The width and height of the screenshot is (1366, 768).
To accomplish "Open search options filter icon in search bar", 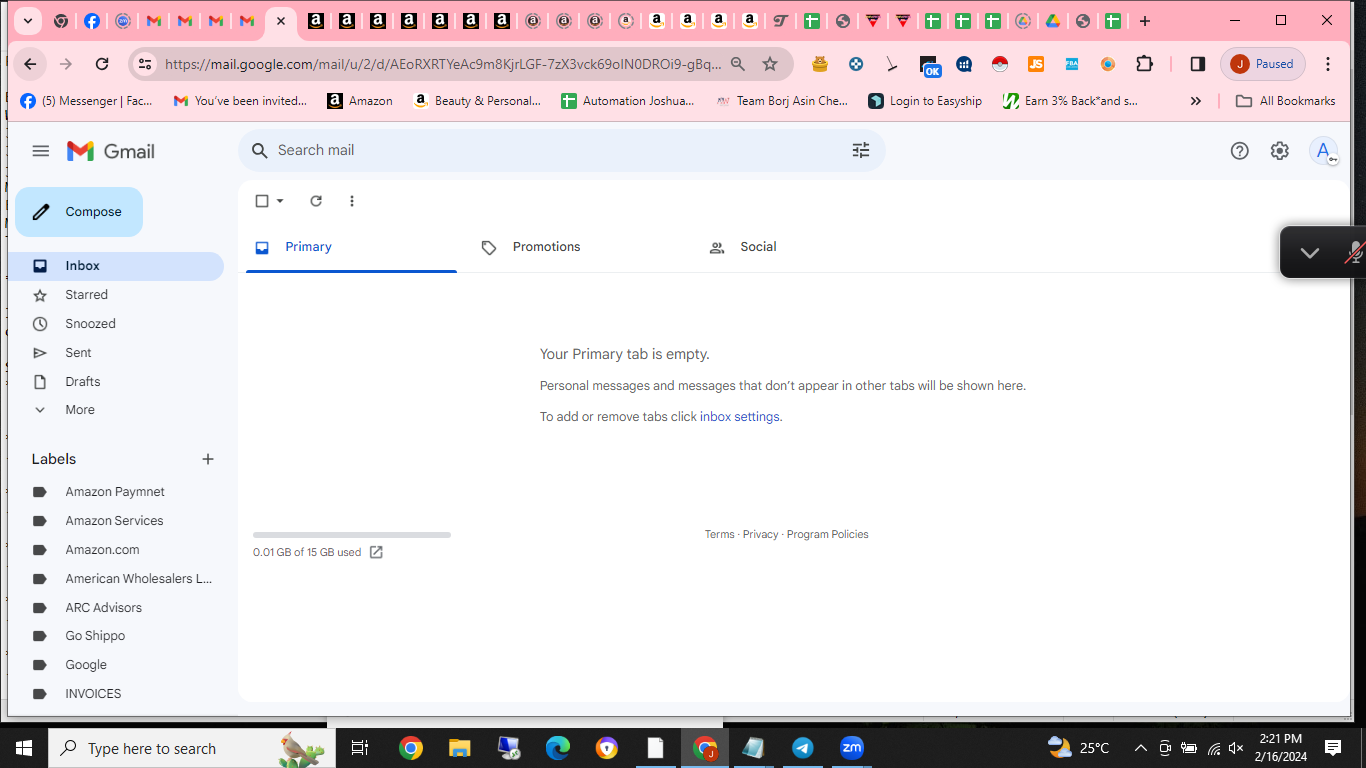I will click(x=861, y=150).
